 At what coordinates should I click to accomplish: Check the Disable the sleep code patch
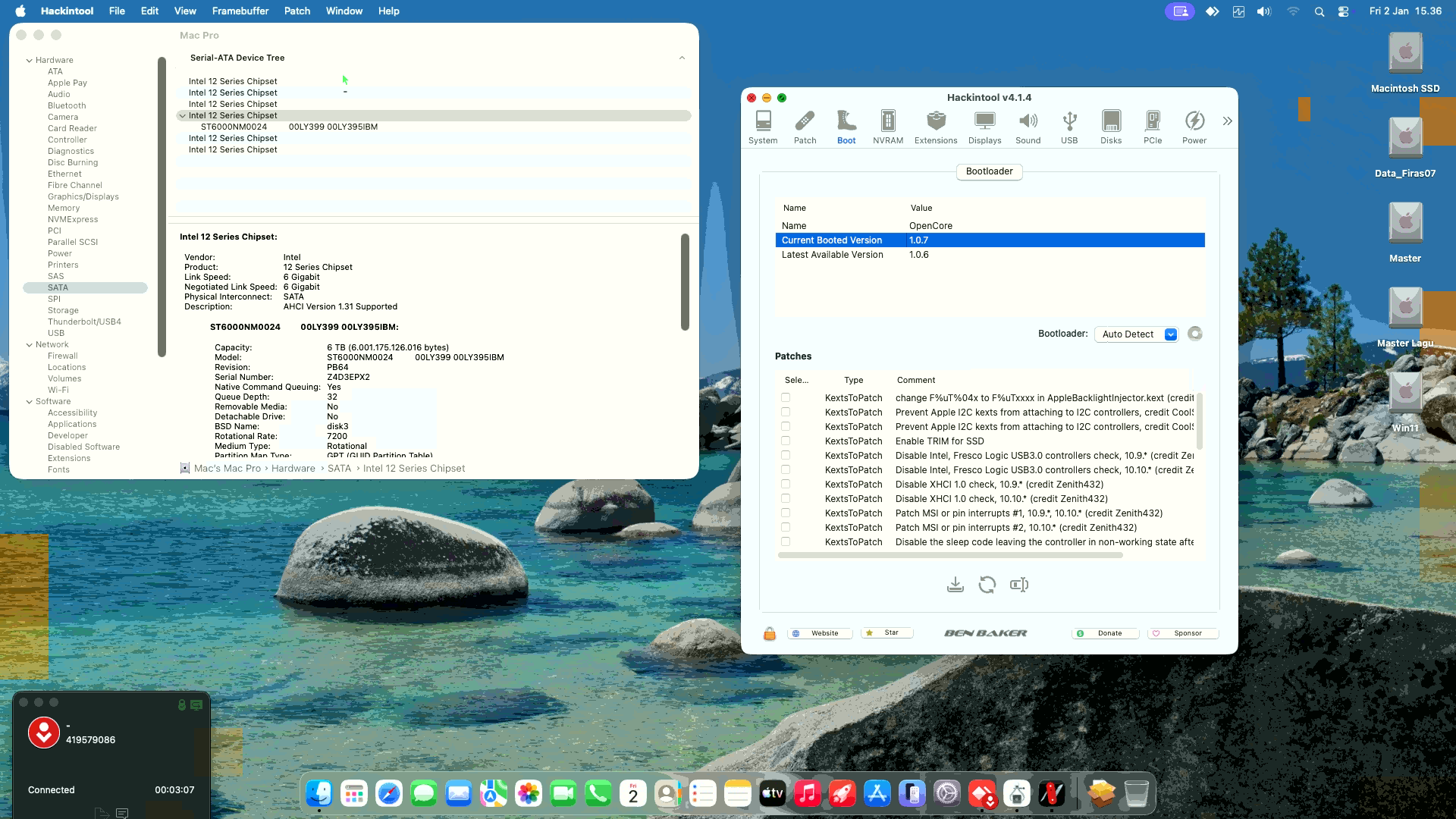[786, 541]
